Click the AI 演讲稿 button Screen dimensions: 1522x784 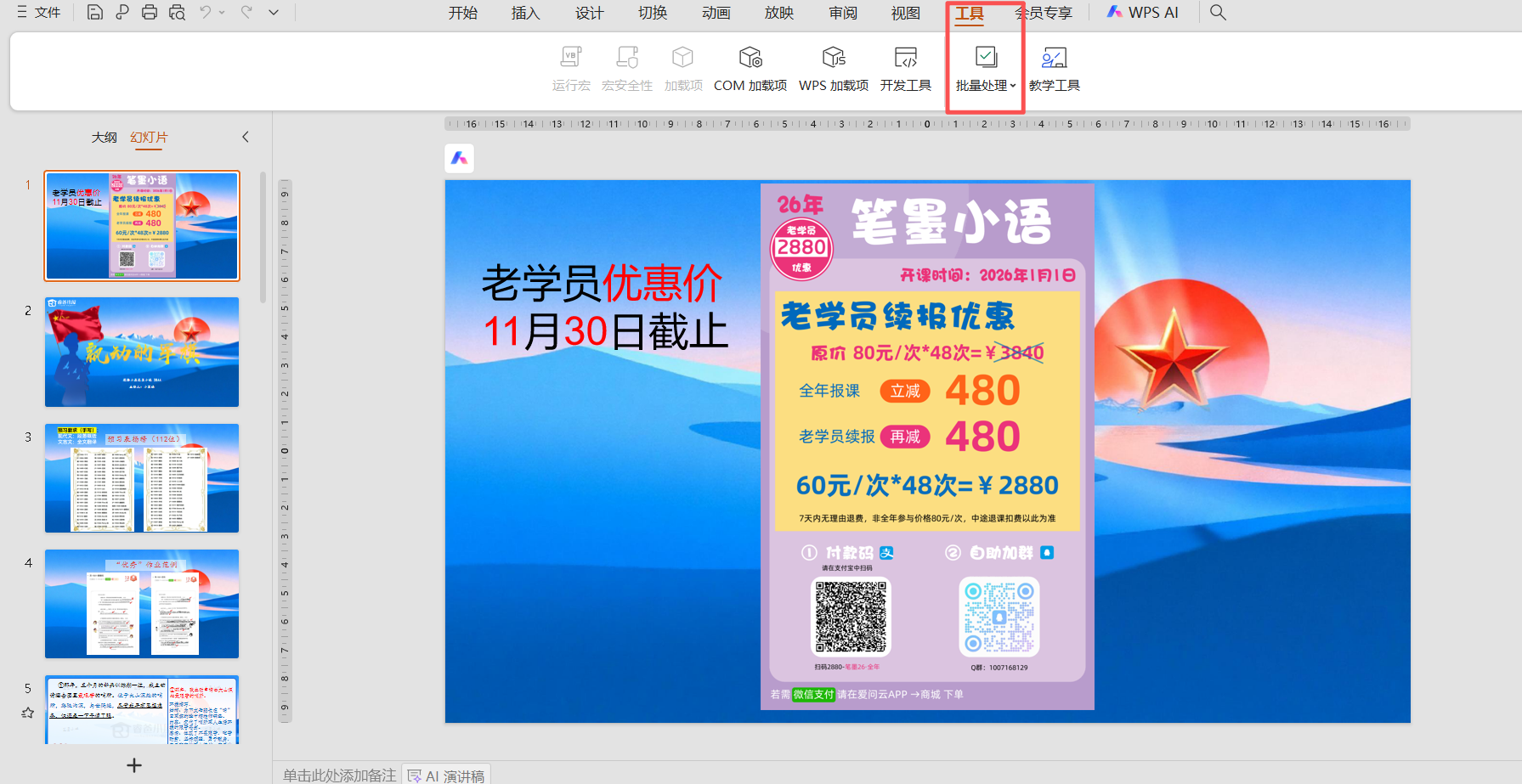point(446,776)
